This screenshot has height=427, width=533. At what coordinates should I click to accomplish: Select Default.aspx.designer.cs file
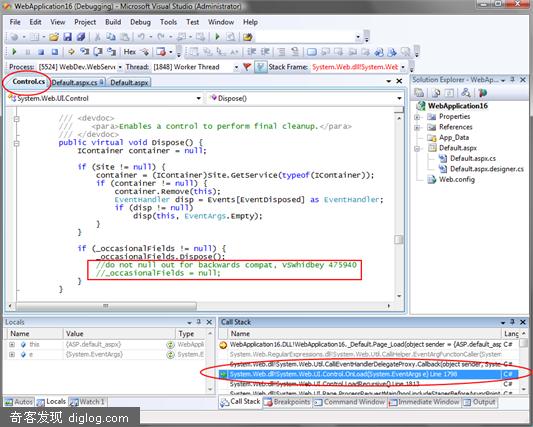pos(486,169)
